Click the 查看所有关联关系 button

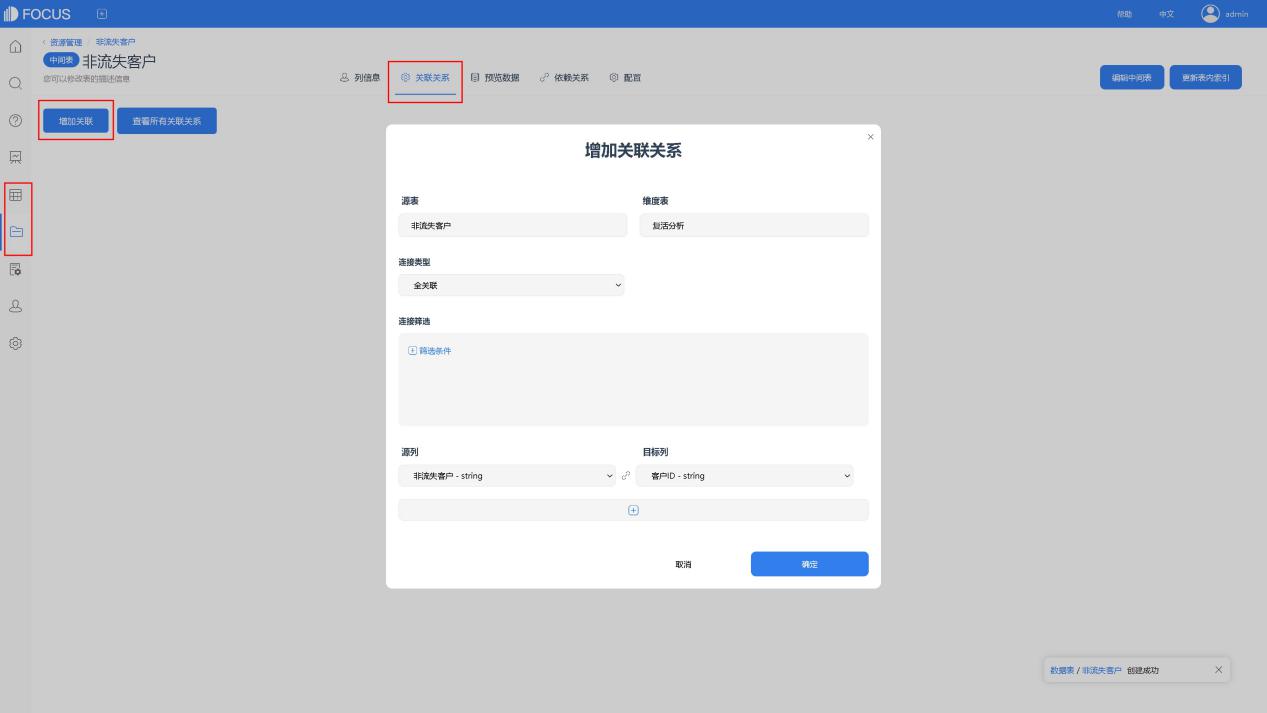pos(167,121)
